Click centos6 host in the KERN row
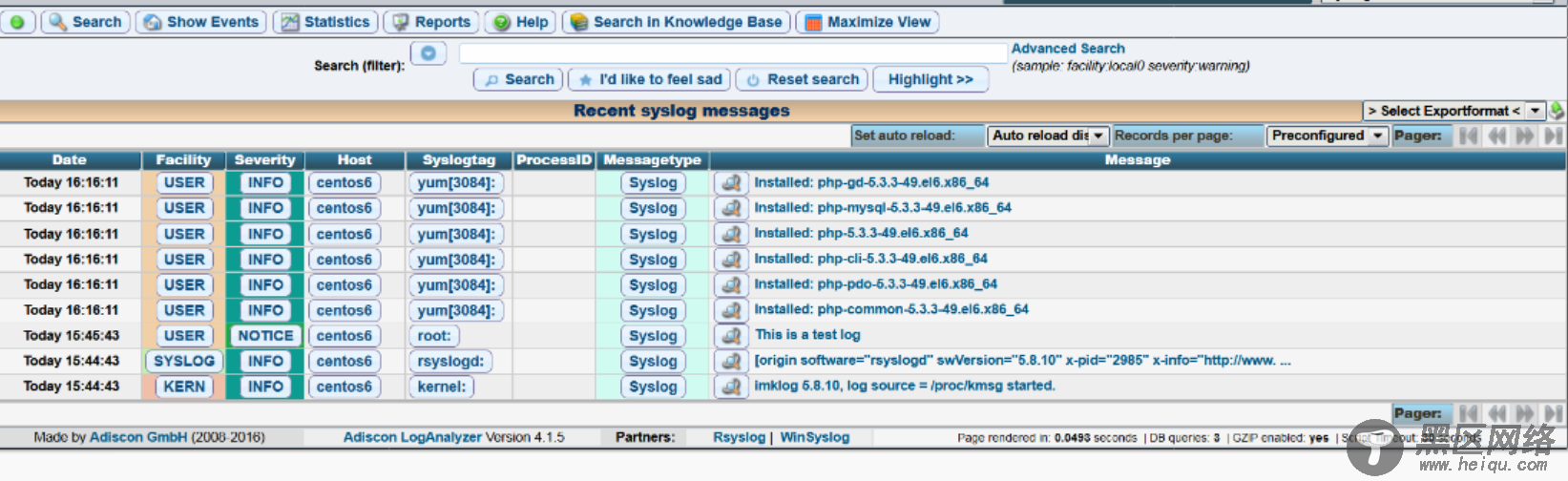This screenshot has width=1568, height=481. [345, 387]
